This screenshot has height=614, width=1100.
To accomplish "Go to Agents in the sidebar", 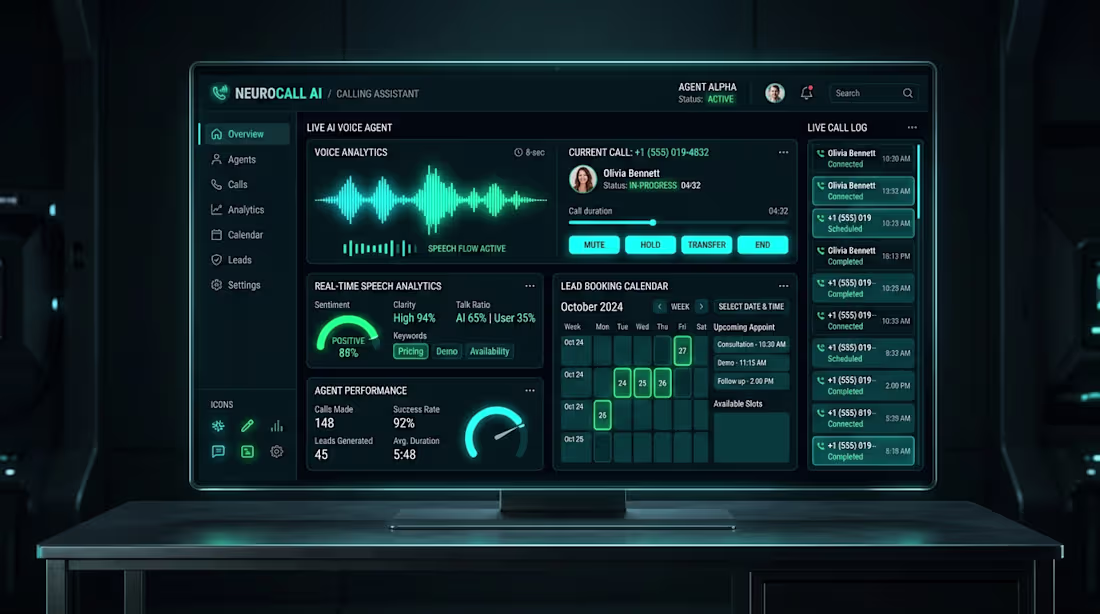I will tap(234, 159).
